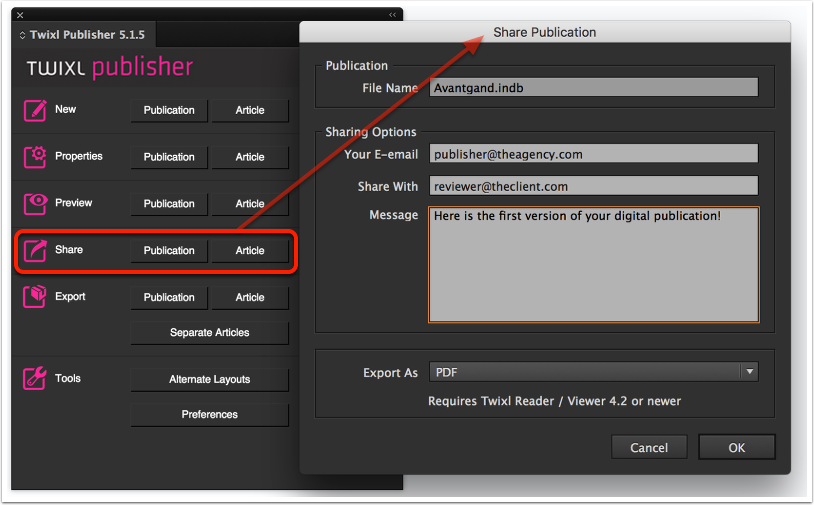Open Alternate Layouts tool
814x505 pixels.
210,379
